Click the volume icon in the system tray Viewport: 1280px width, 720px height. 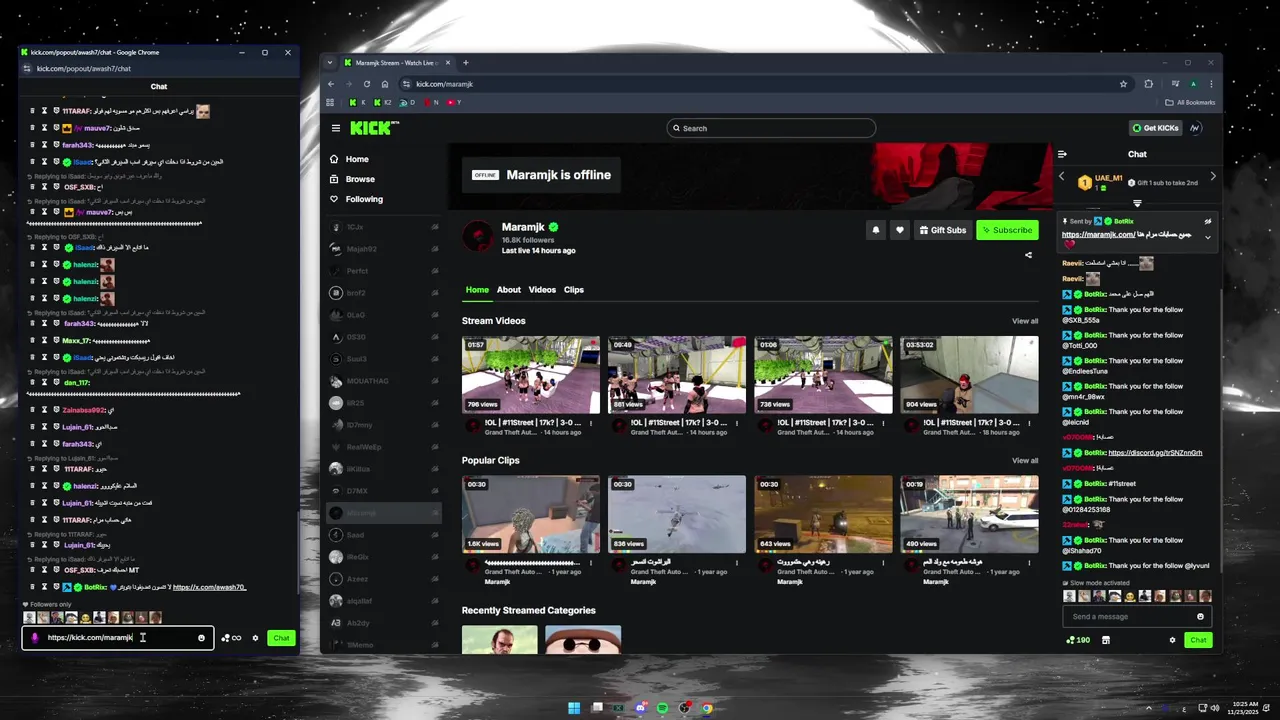[1215, 708]
